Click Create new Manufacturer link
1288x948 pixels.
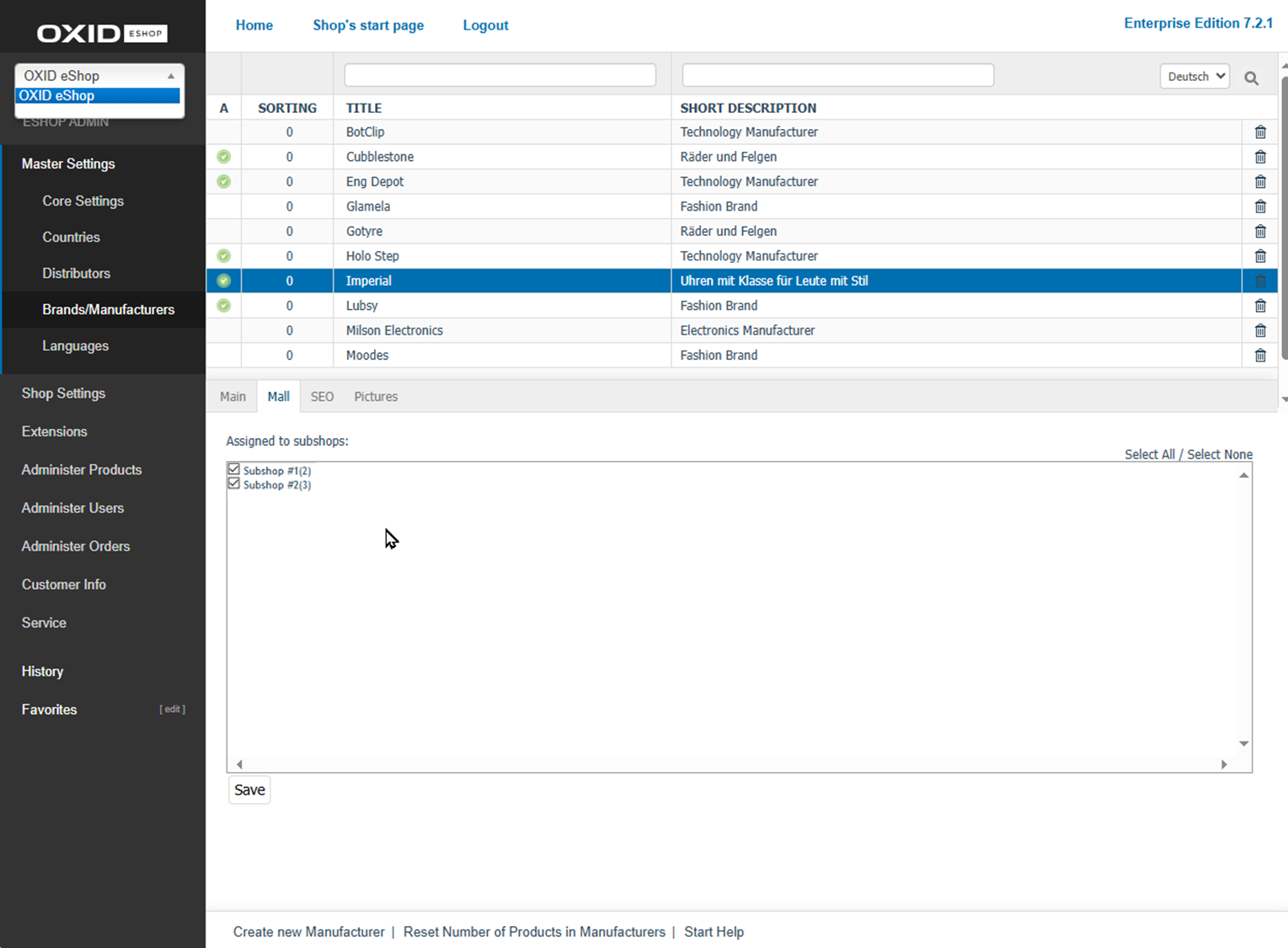(x=309, y=932)
